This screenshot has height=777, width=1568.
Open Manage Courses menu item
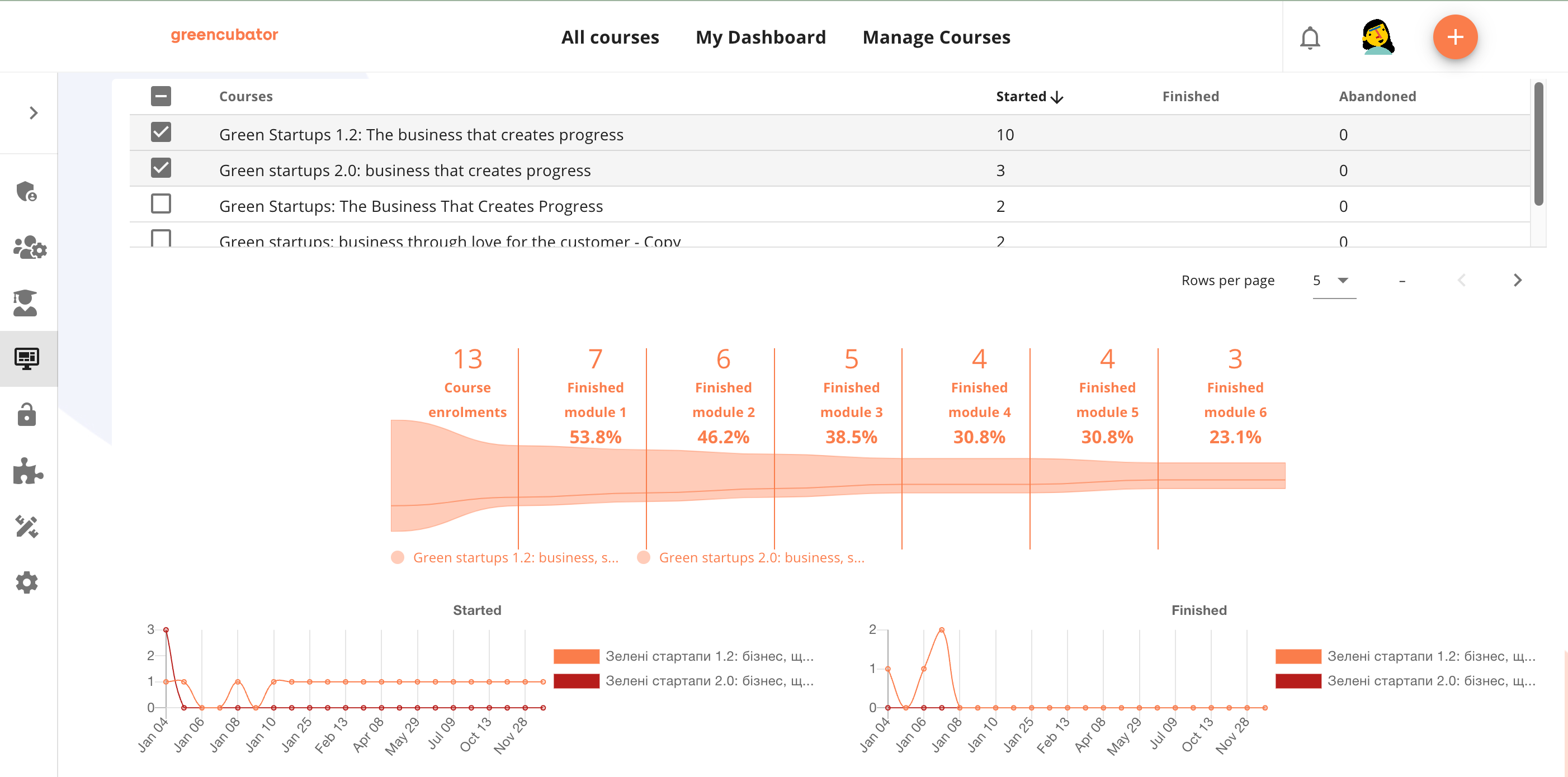pos(937,37)
